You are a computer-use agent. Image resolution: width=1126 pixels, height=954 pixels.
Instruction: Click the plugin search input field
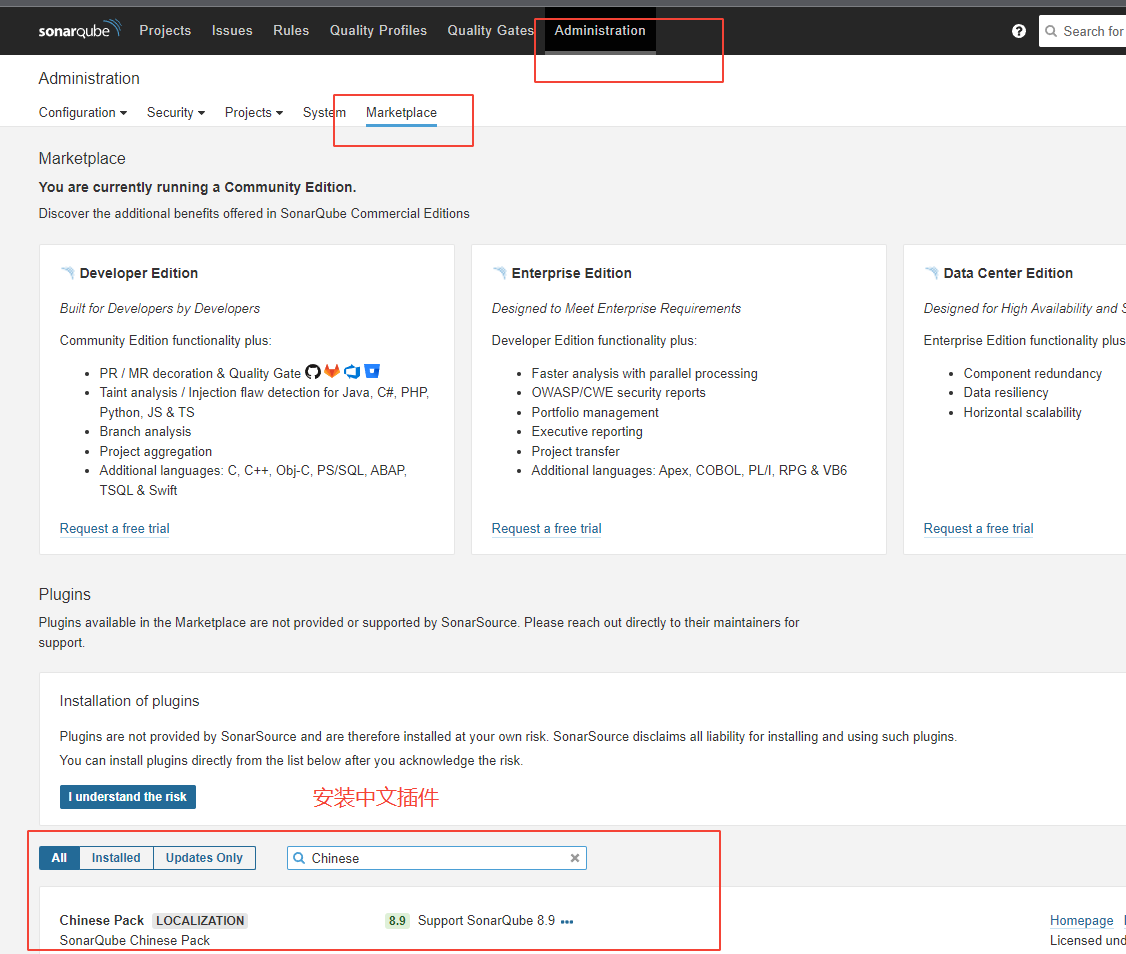coord(437,858)
